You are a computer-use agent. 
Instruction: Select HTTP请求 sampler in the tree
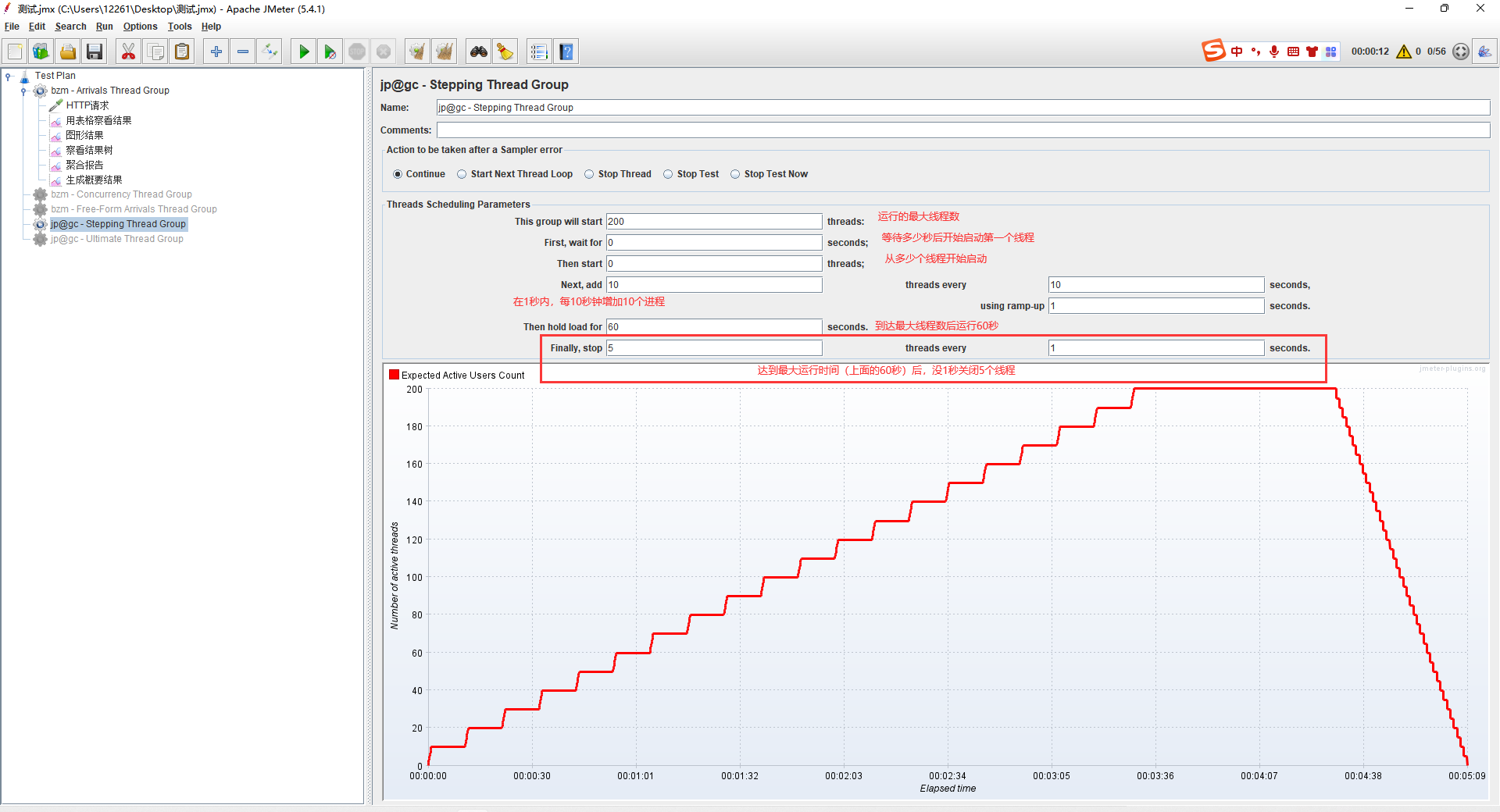coord(87,105)
